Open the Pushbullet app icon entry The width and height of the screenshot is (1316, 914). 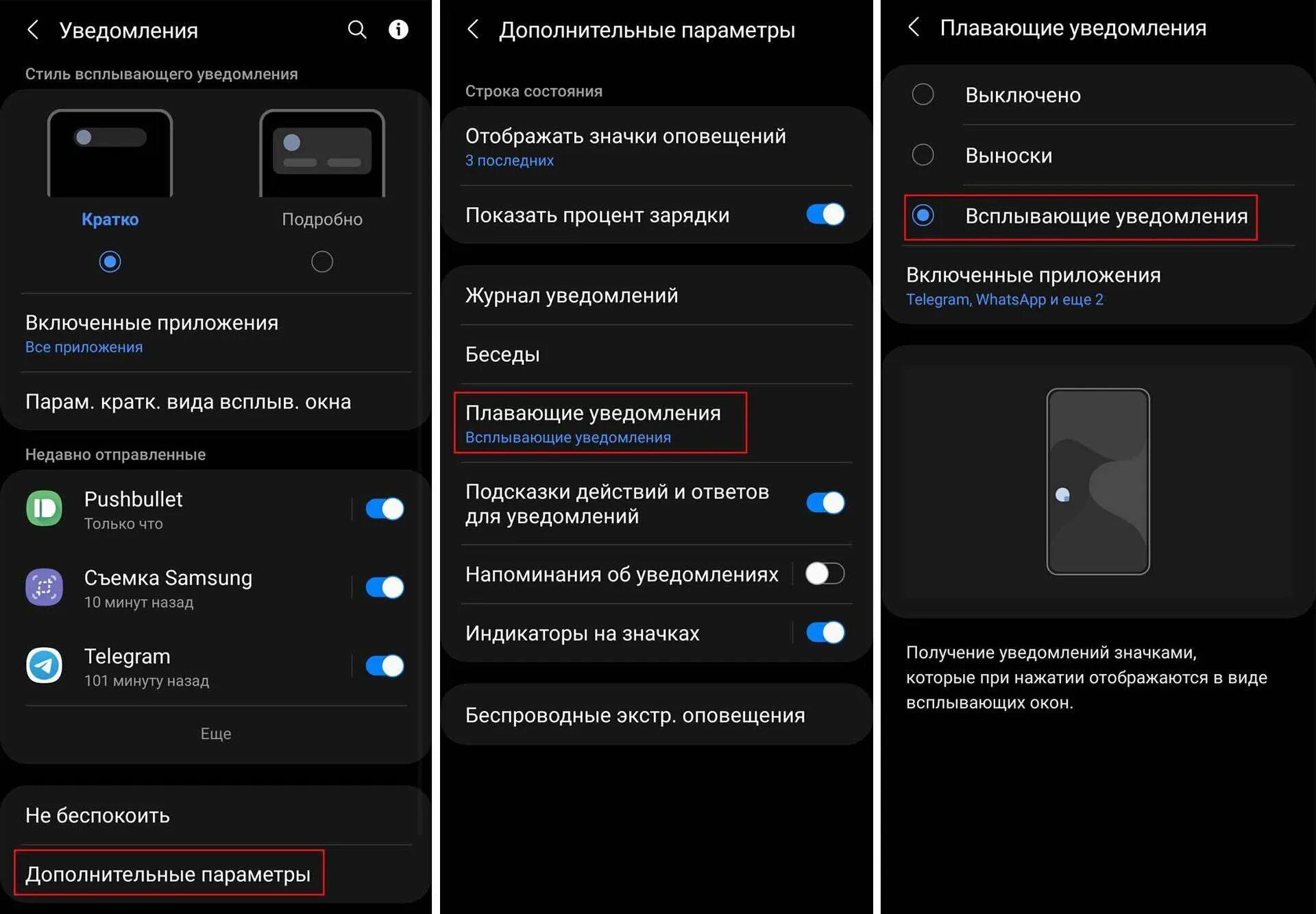[45, 508]
